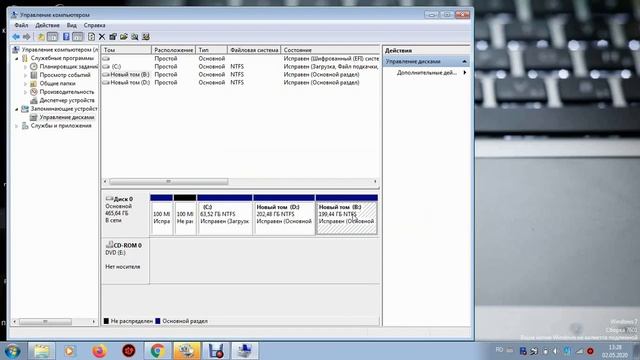Image resolution: width=640 pixels, height=360 pixels.
Task: Sort by Расположение column header
Action: click(173, 50)
